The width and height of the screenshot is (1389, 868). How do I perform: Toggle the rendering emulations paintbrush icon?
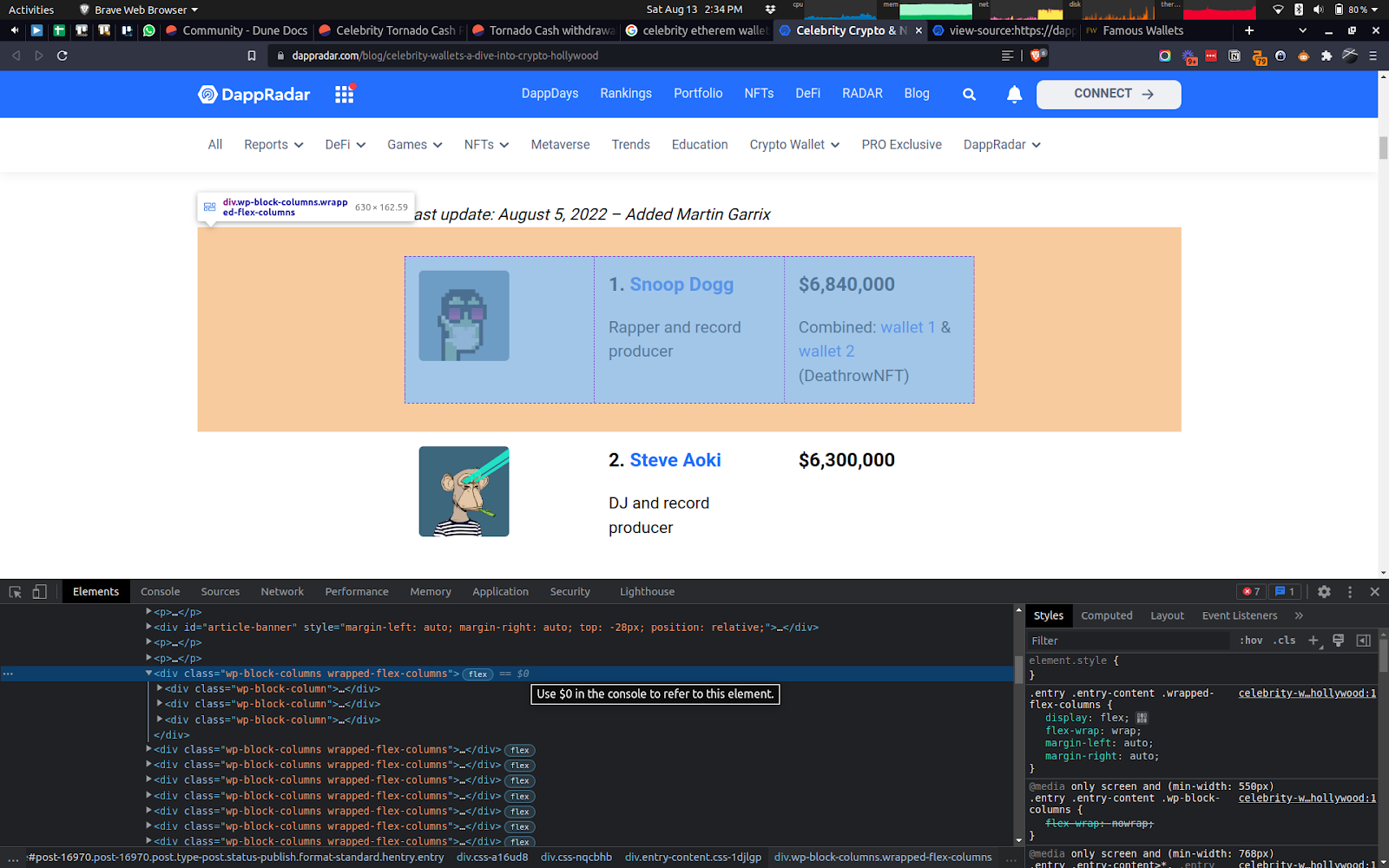click(1339, 641)
